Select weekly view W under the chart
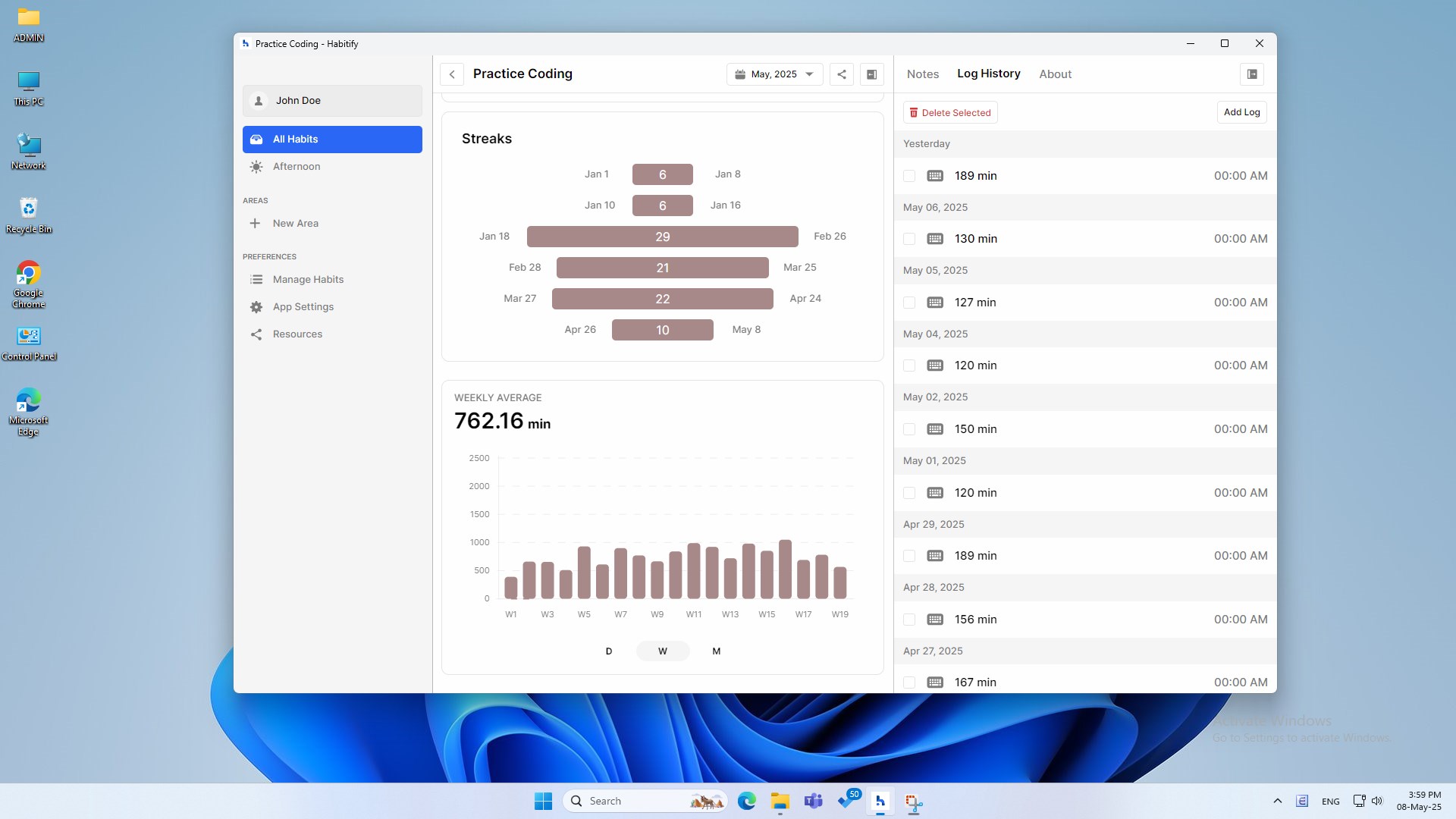1456x819 pixels. pyautogui.click(x=663, y=651)
